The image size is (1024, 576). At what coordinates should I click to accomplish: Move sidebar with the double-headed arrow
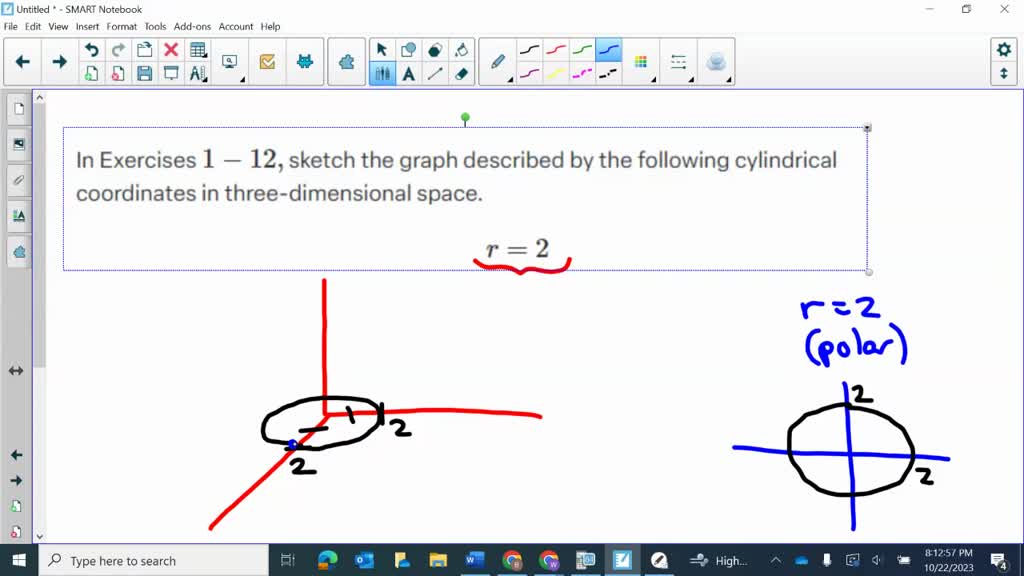point(16,371)
